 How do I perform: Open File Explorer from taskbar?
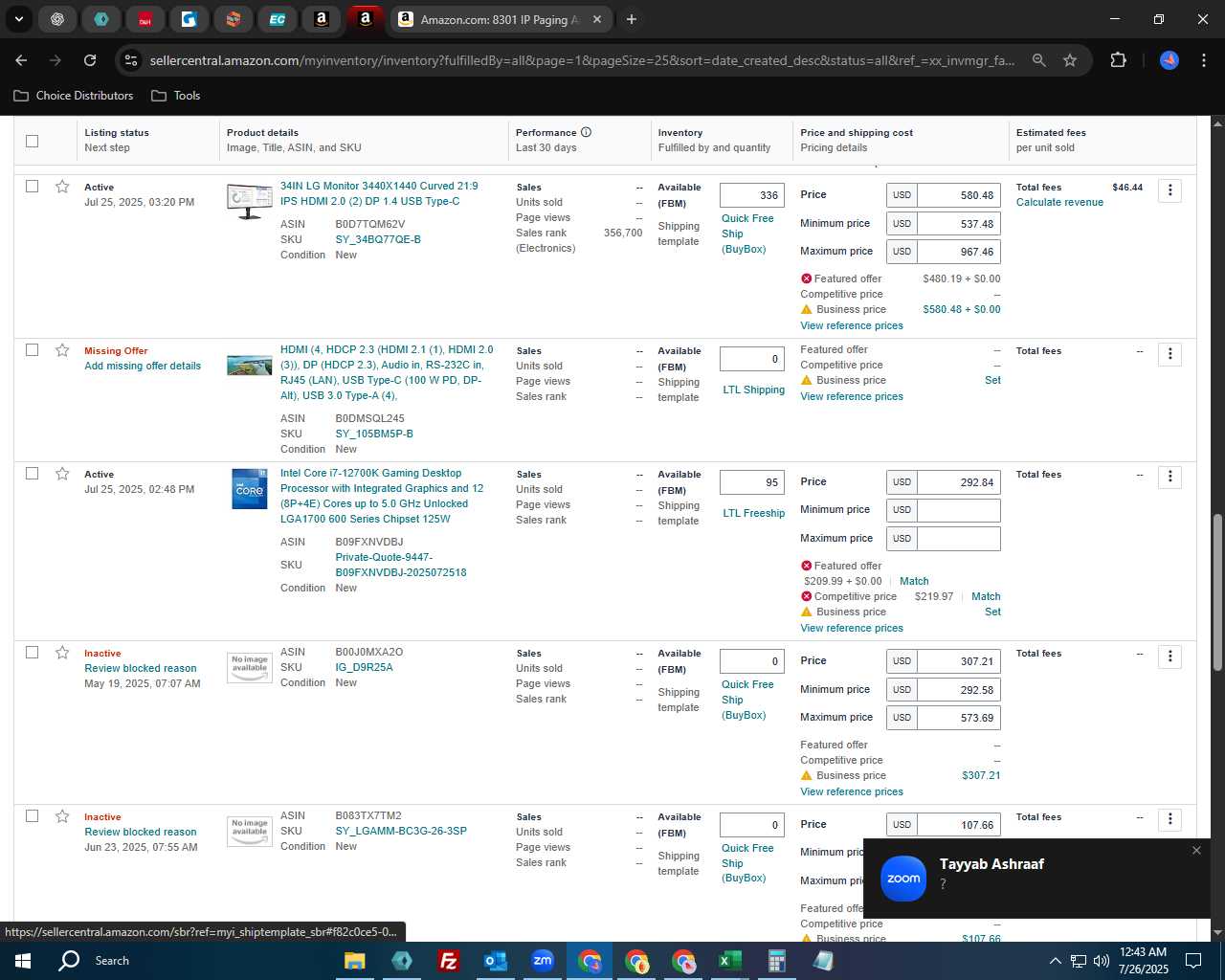(355, 961)
